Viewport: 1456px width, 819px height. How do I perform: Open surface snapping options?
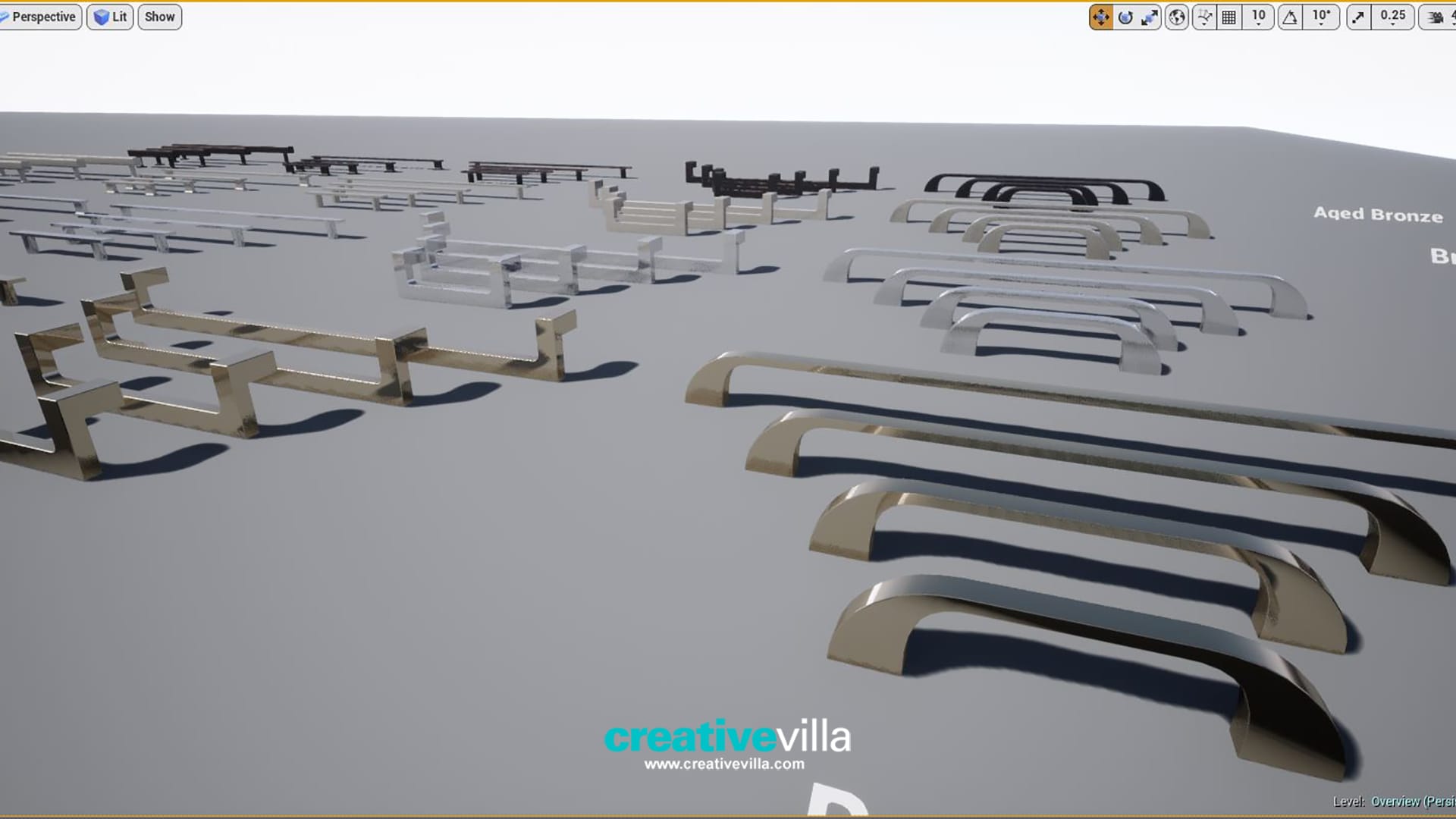pyautogui.click(x=1203, y=17)
